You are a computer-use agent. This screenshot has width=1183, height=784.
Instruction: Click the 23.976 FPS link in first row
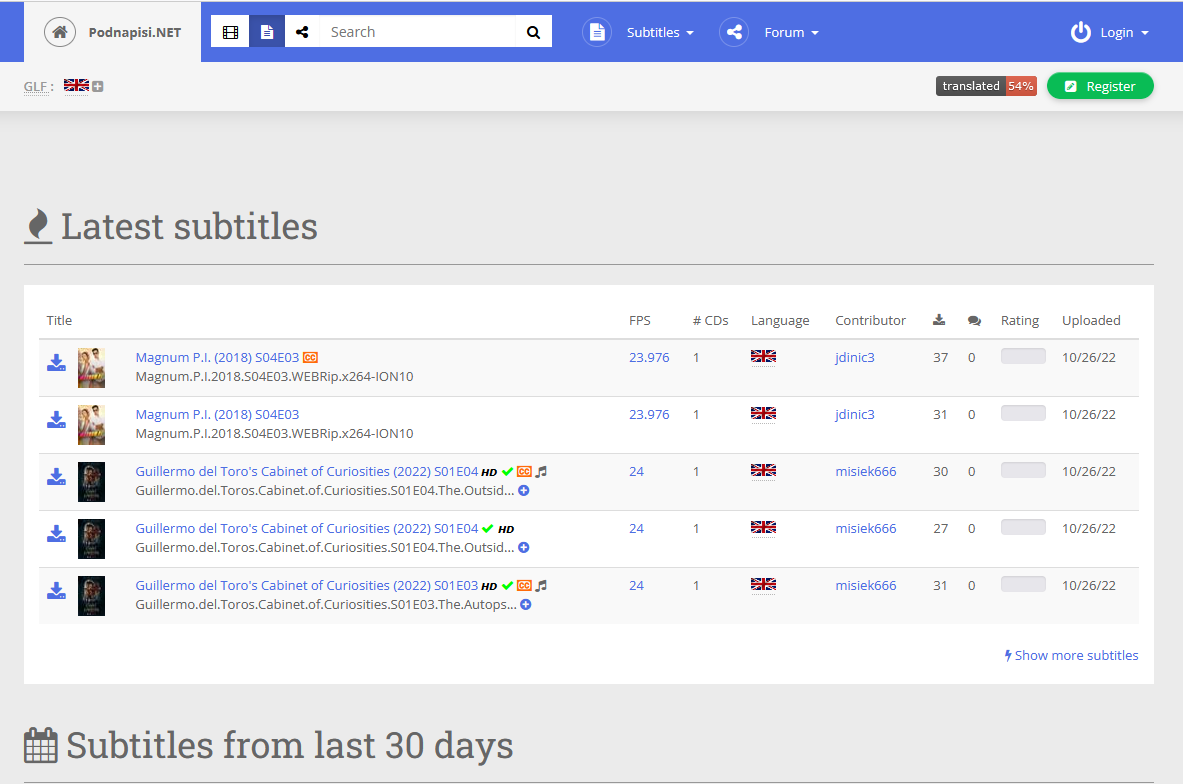[649, 358]
